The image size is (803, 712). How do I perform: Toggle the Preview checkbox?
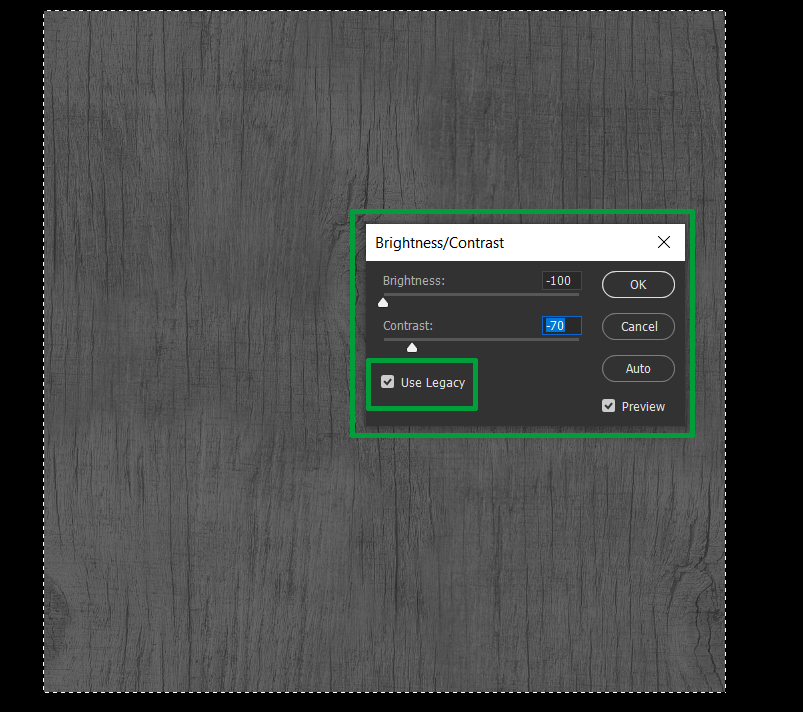pyautogui.click(x=608, y=406)
